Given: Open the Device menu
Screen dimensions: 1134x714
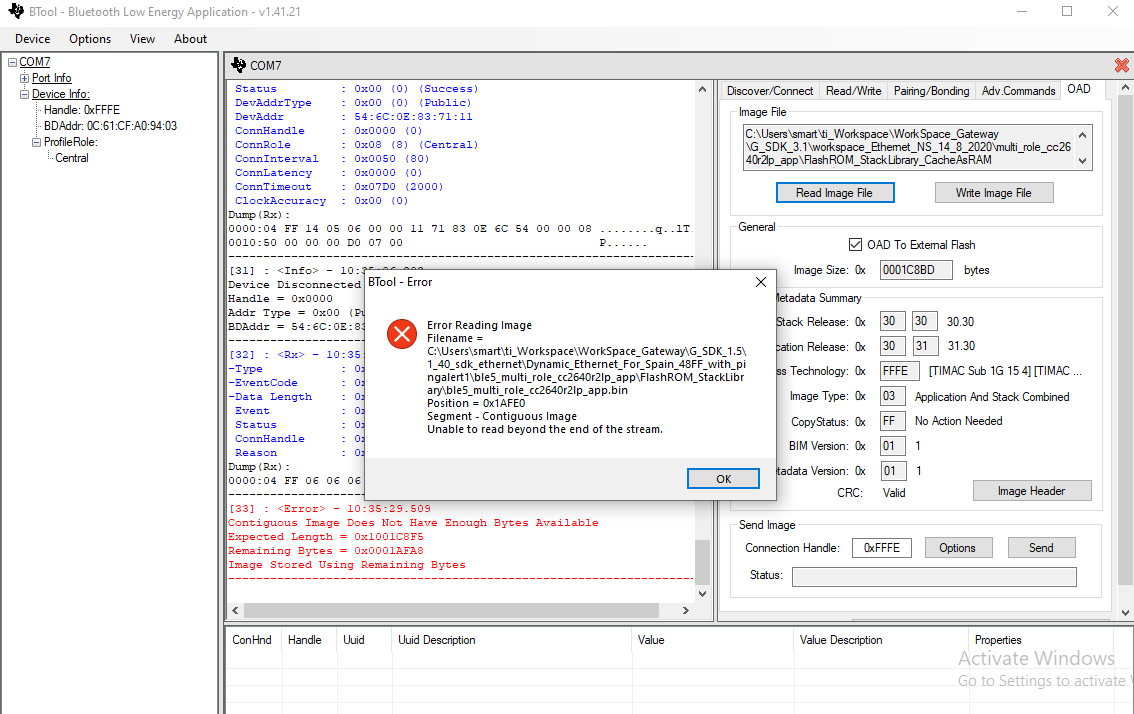Looking at the screenshot, I should point(33,39).
